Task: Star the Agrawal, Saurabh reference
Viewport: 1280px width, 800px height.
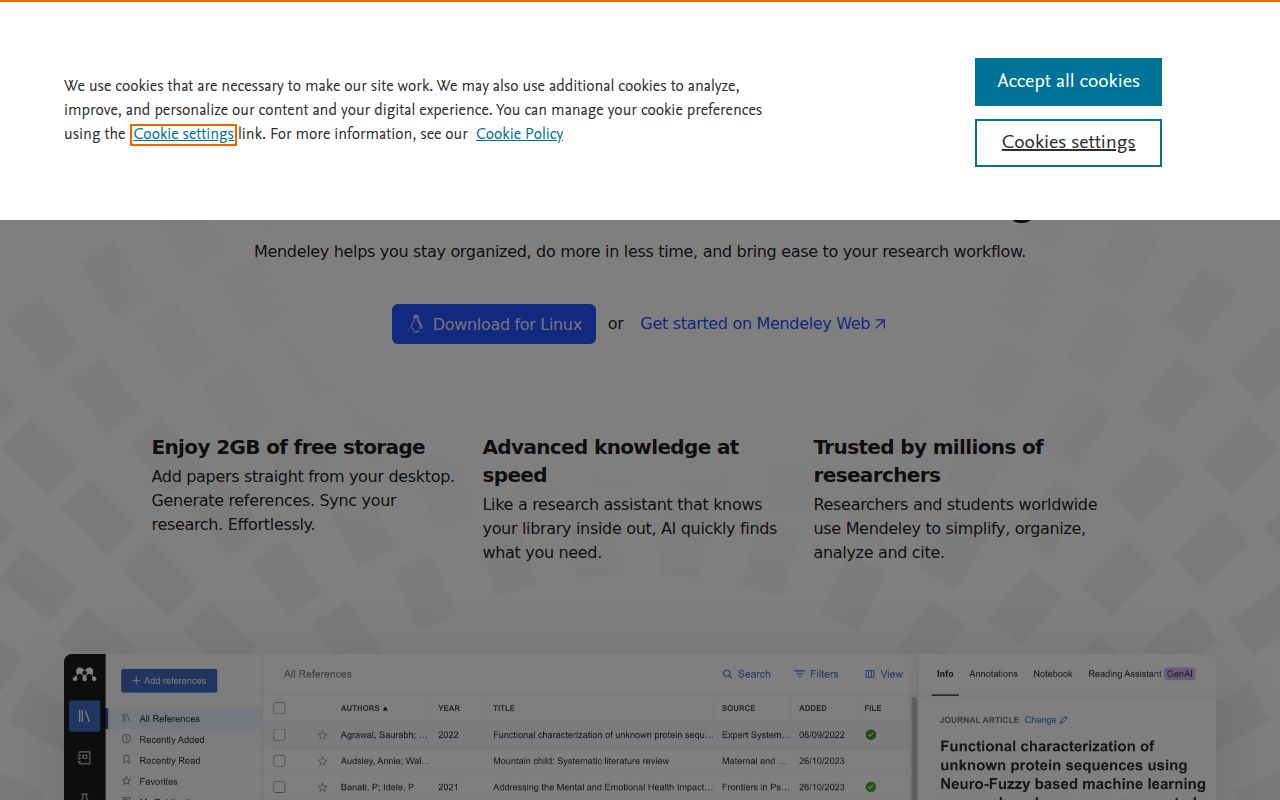Action: coord(322,735)
